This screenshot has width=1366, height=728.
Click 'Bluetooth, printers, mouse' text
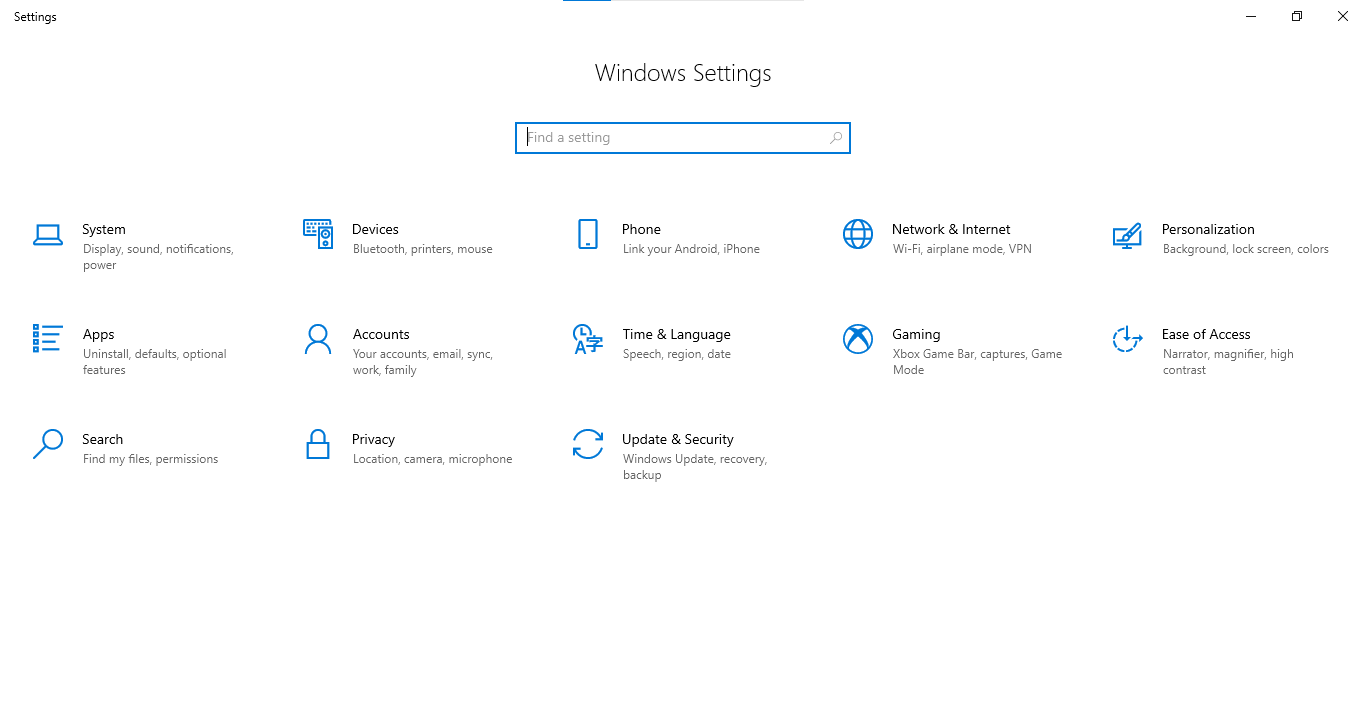tap(423, 249)
